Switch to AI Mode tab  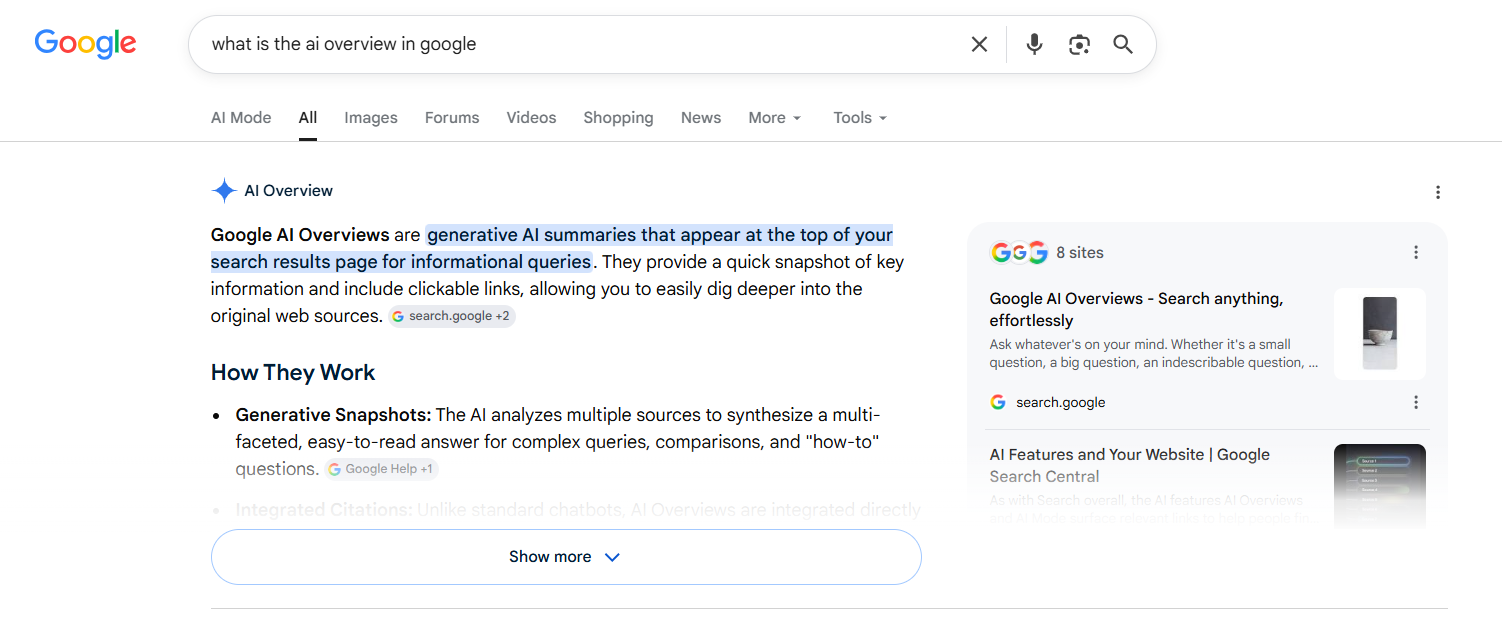[x=241, y=118]
